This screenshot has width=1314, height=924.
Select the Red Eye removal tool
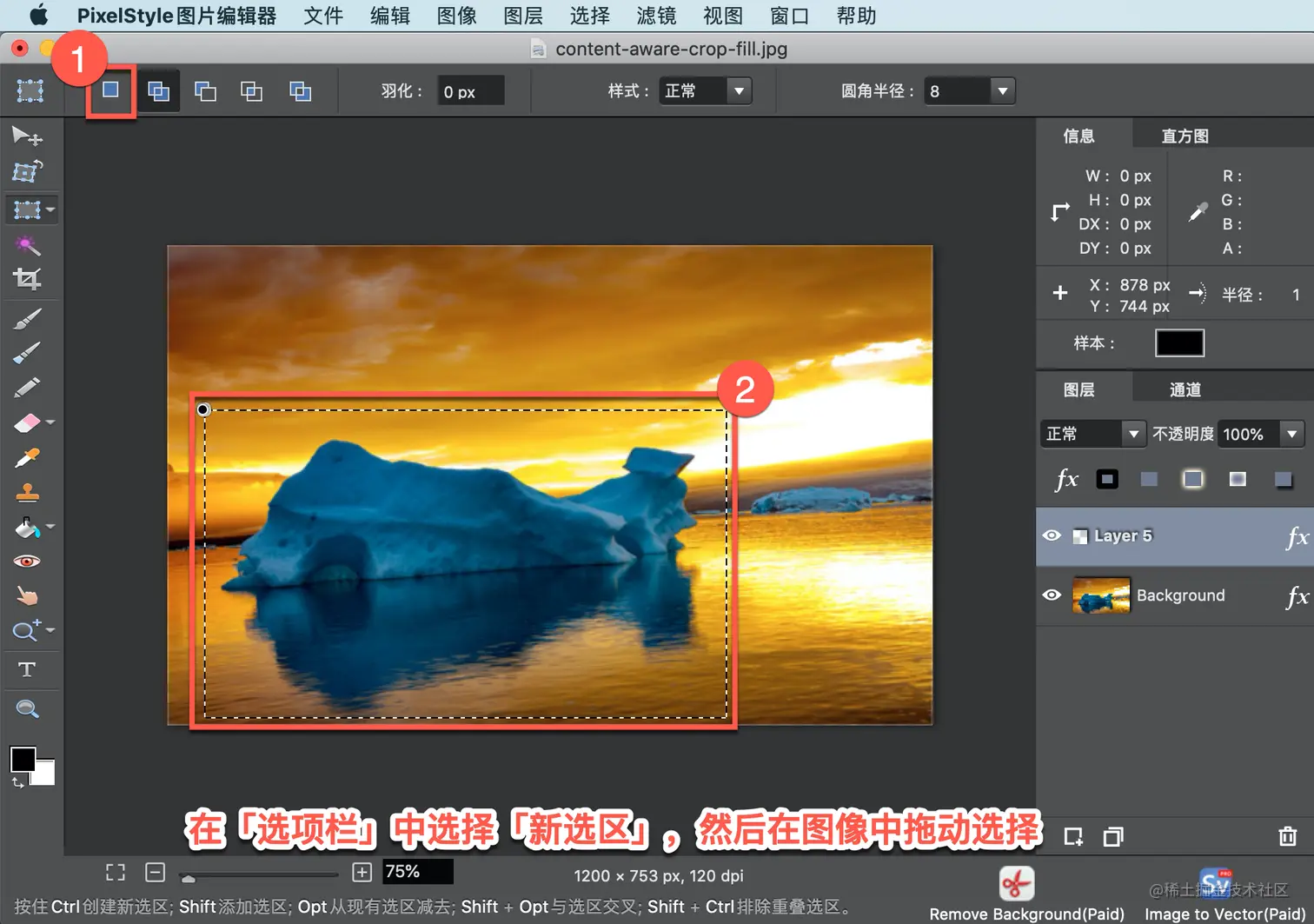click(x=27, y=562)
